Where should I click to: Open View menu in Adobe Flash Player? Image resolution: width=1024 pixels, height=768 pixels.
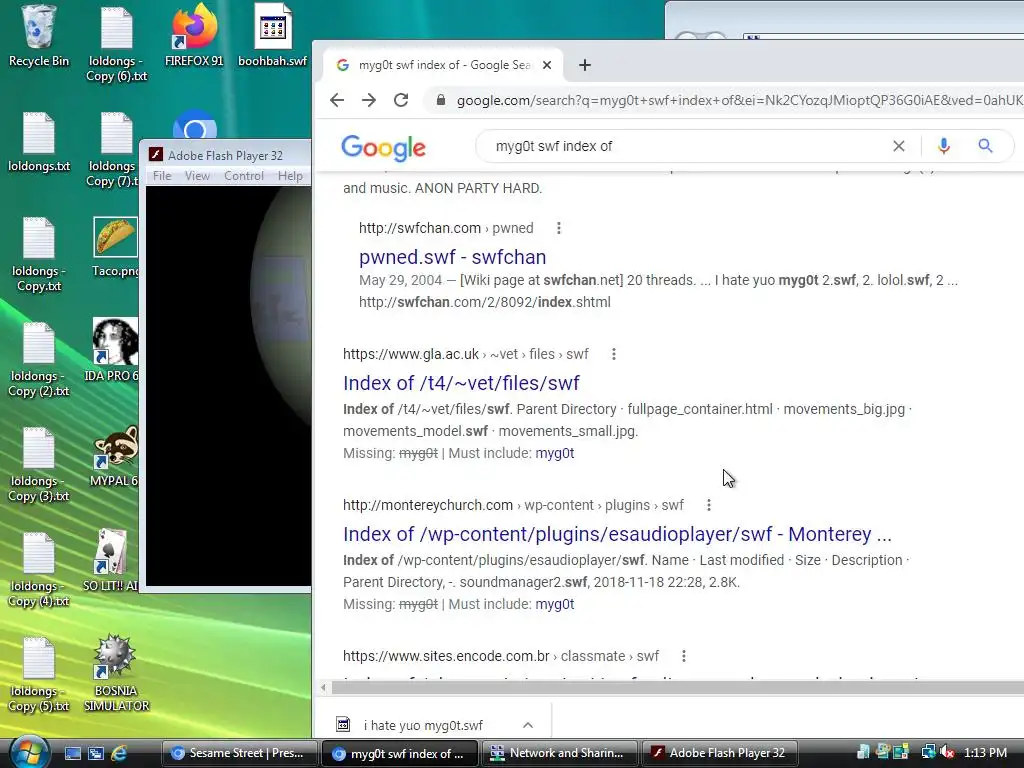[x=197, y=176]
